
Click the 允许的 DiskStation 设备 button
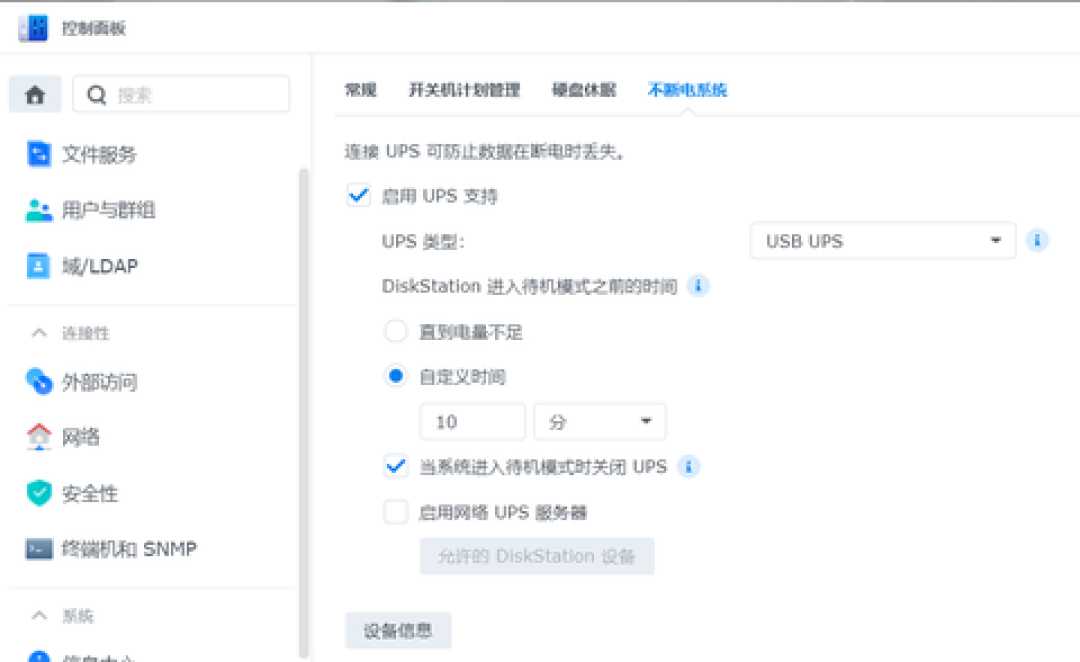click(x=537, y=556)
